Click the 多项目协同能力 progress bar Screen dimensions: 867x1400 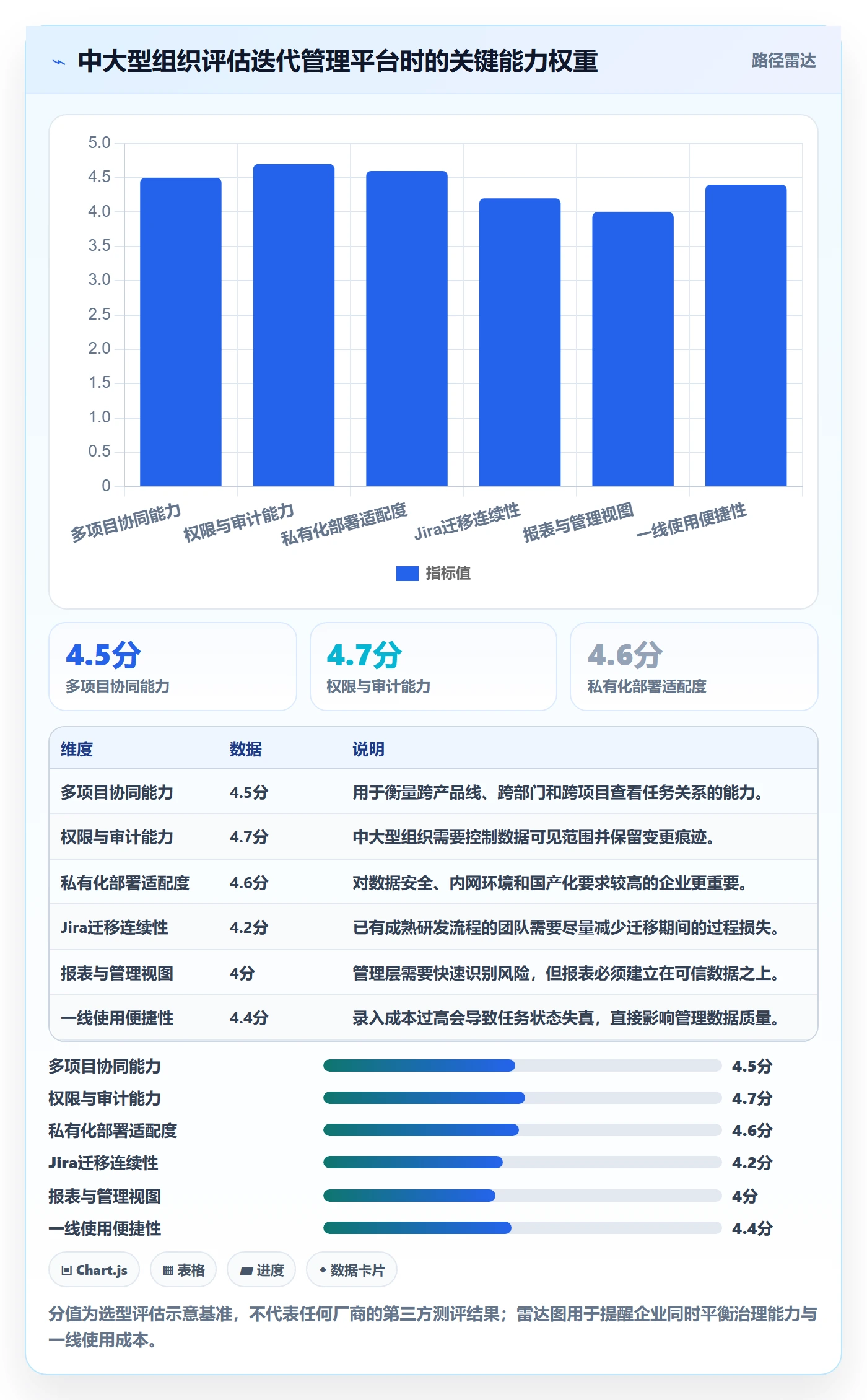(523, 1065)
